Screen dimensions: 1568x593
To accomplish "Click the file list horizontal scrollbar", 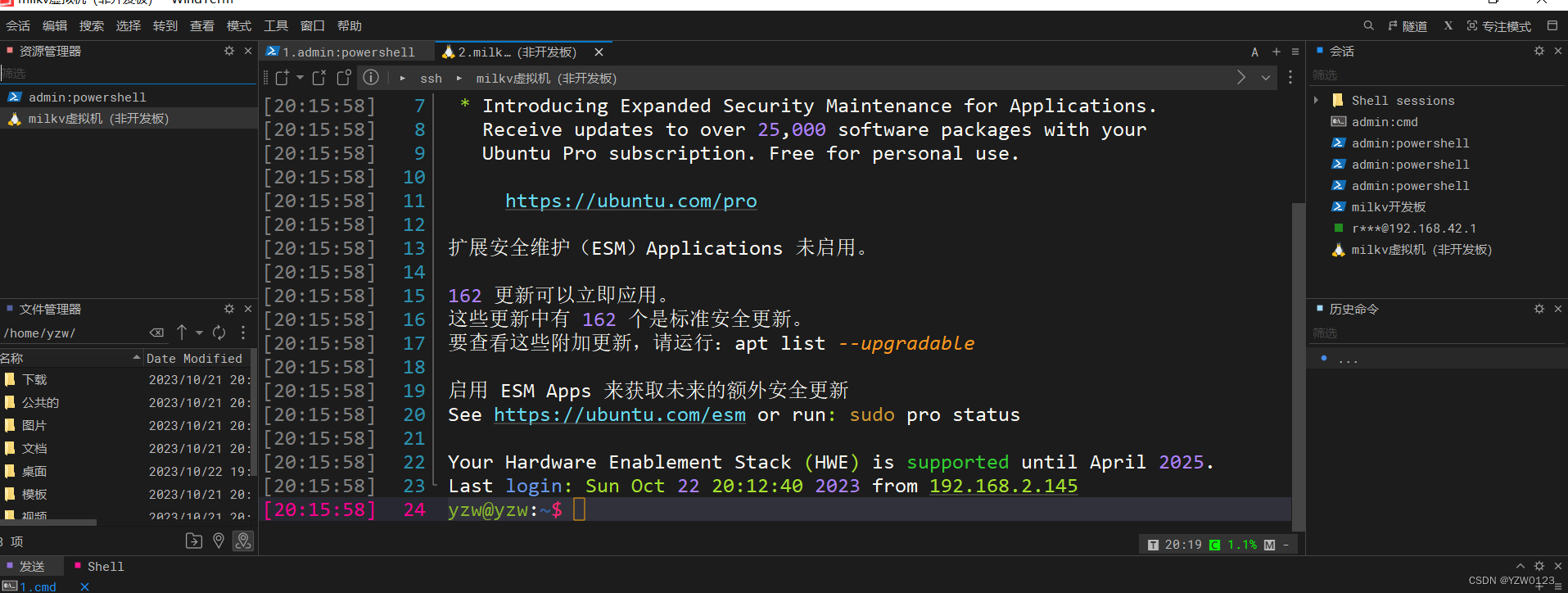I will point(48,522).
